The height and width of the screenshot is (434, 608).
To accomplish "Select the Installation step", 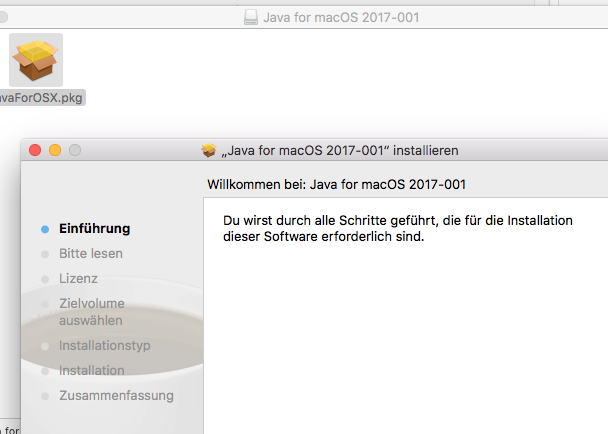I will [x=92, y=370].
